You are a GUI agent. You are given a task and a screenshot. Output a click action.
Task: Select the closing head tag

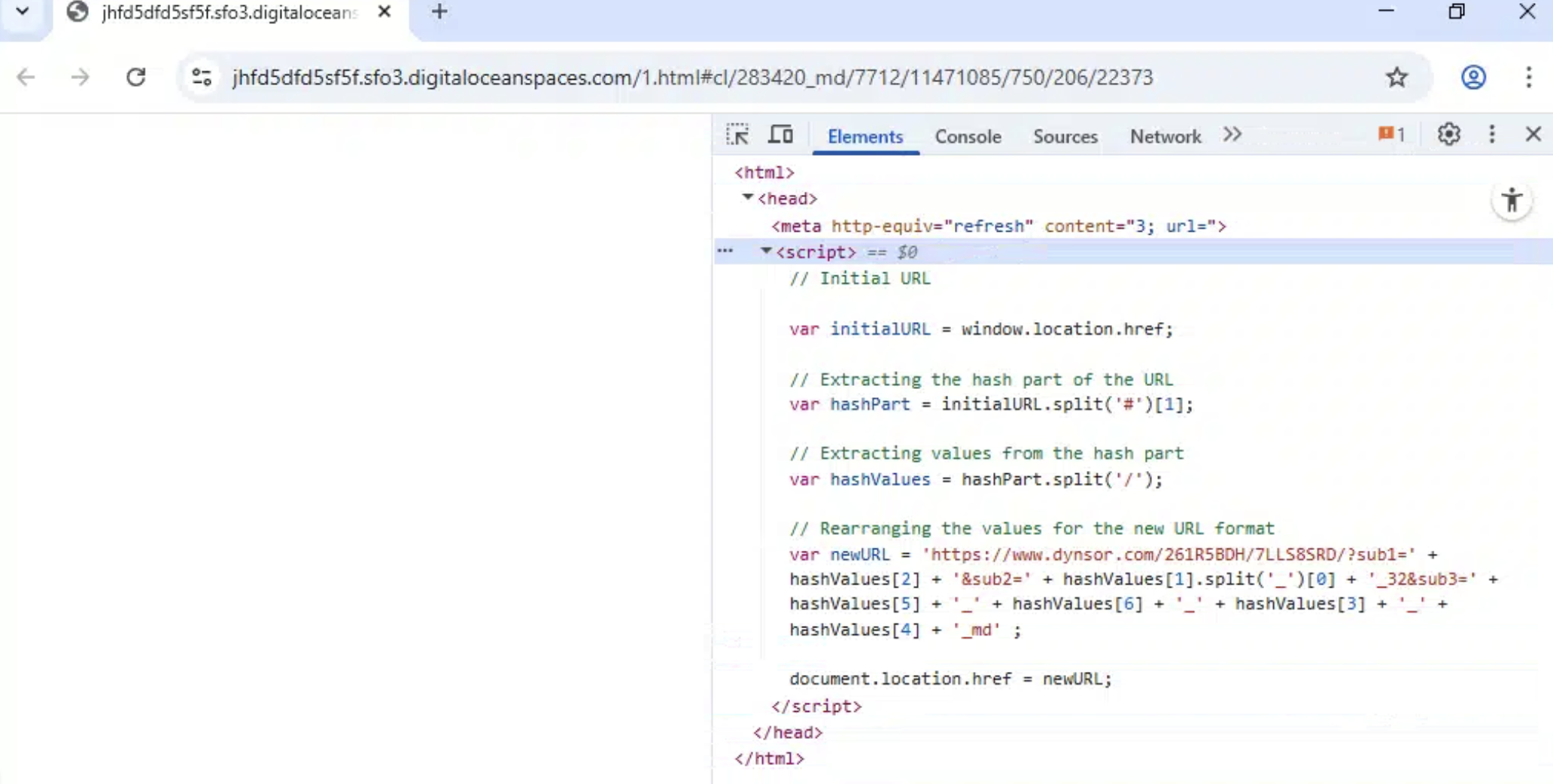pos(788,732)
